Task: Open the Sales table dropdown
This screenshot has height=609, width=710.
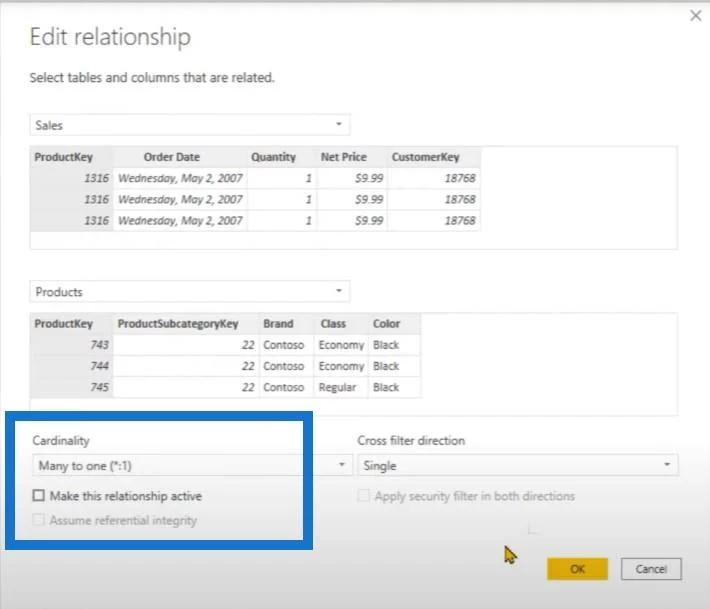Action: pos(190,125)
